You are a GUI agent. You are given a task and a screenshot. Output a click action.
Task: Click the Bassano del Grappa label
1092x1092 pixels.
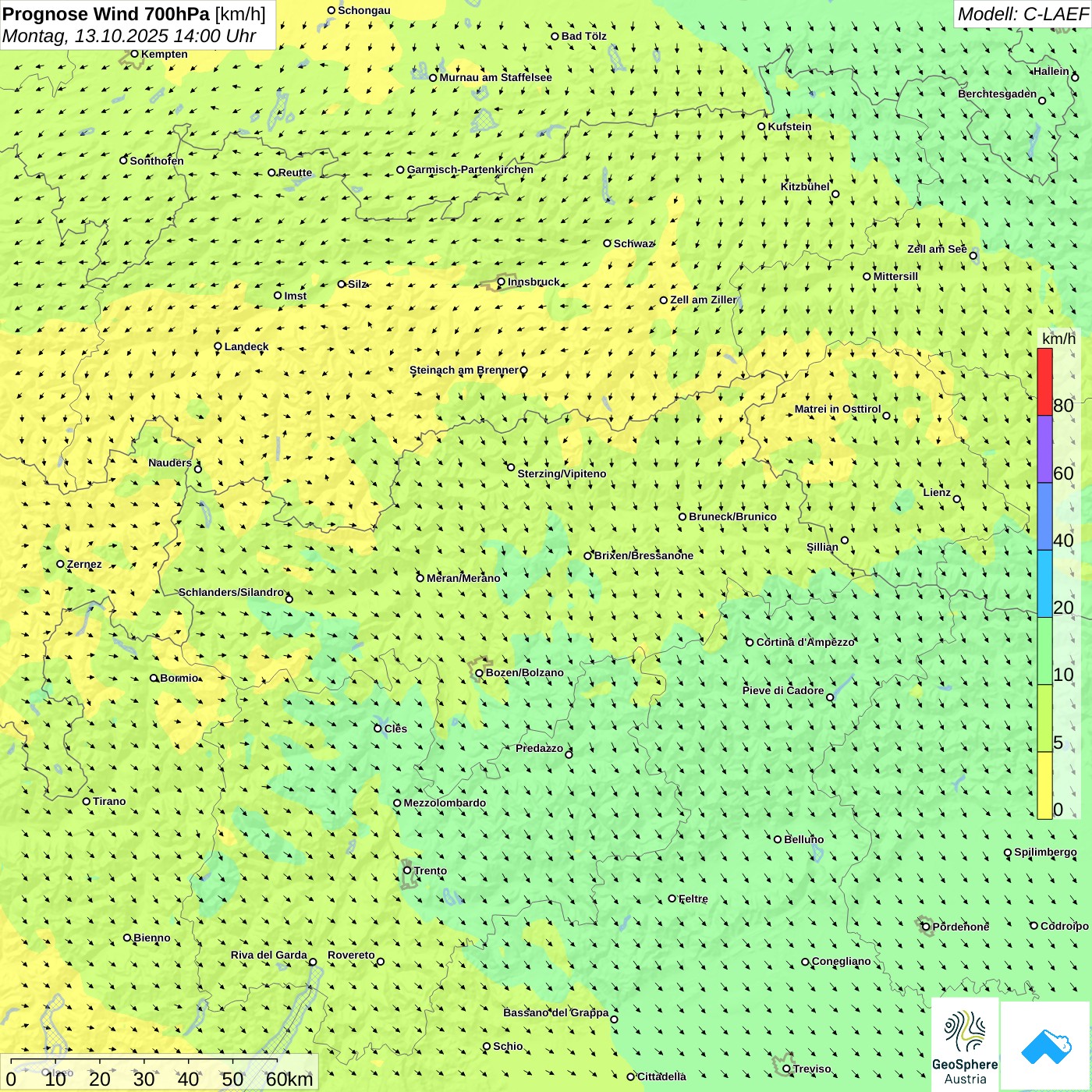pos(556,1012)
